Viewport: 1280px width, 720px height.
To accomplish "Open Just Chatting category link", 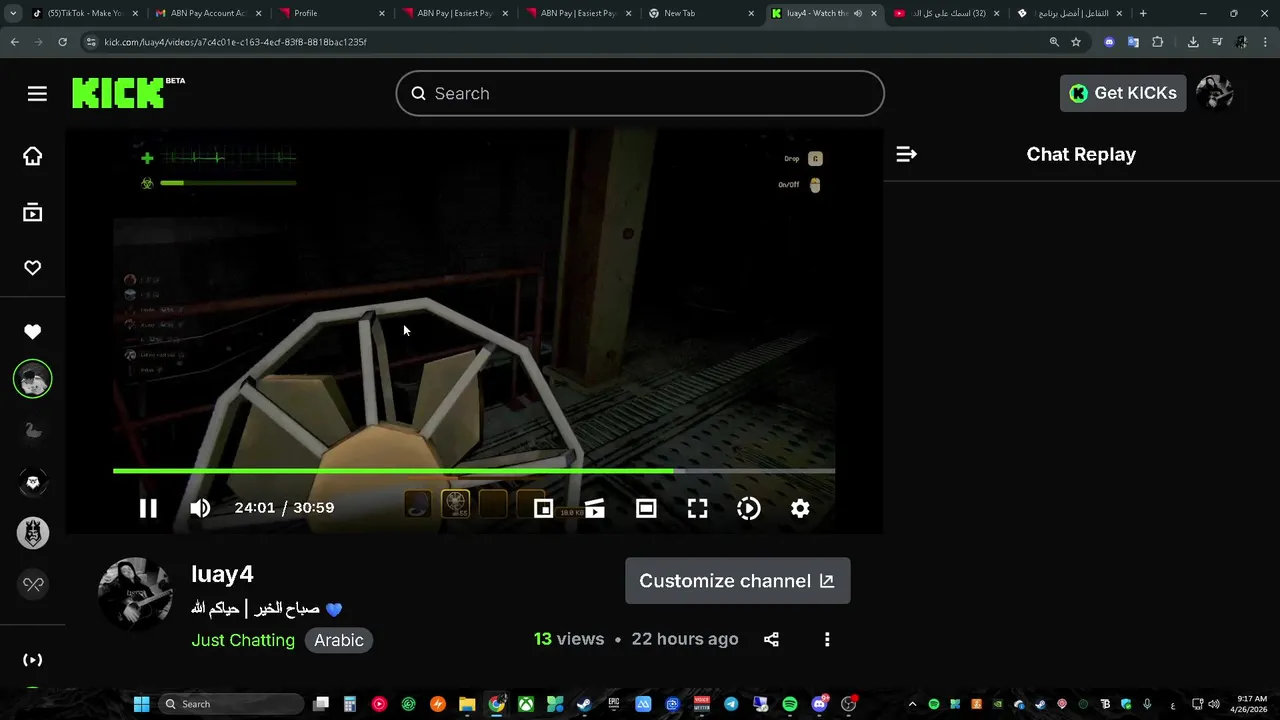I will pos(243,640).
